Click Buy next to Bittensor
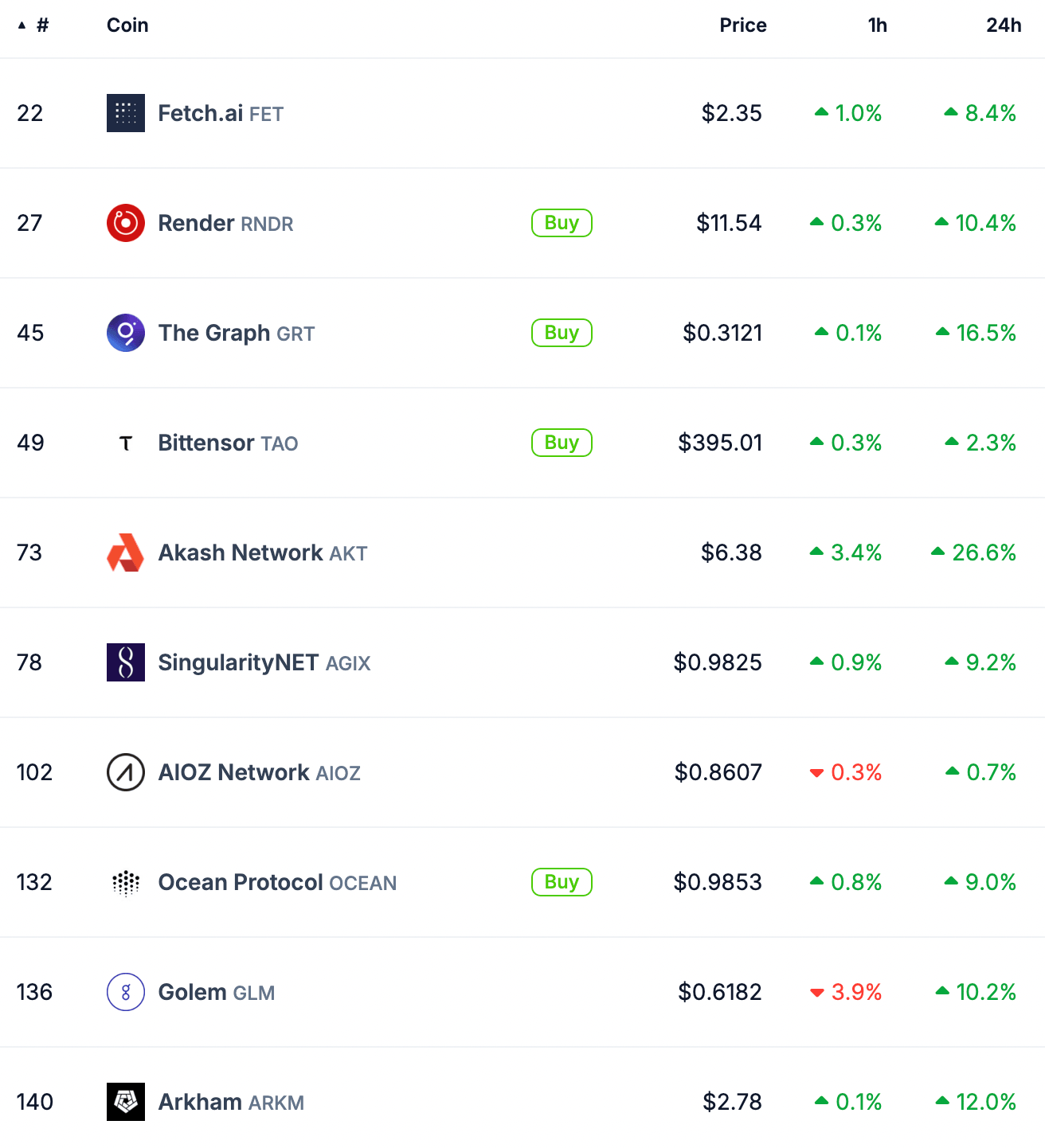 562,443
